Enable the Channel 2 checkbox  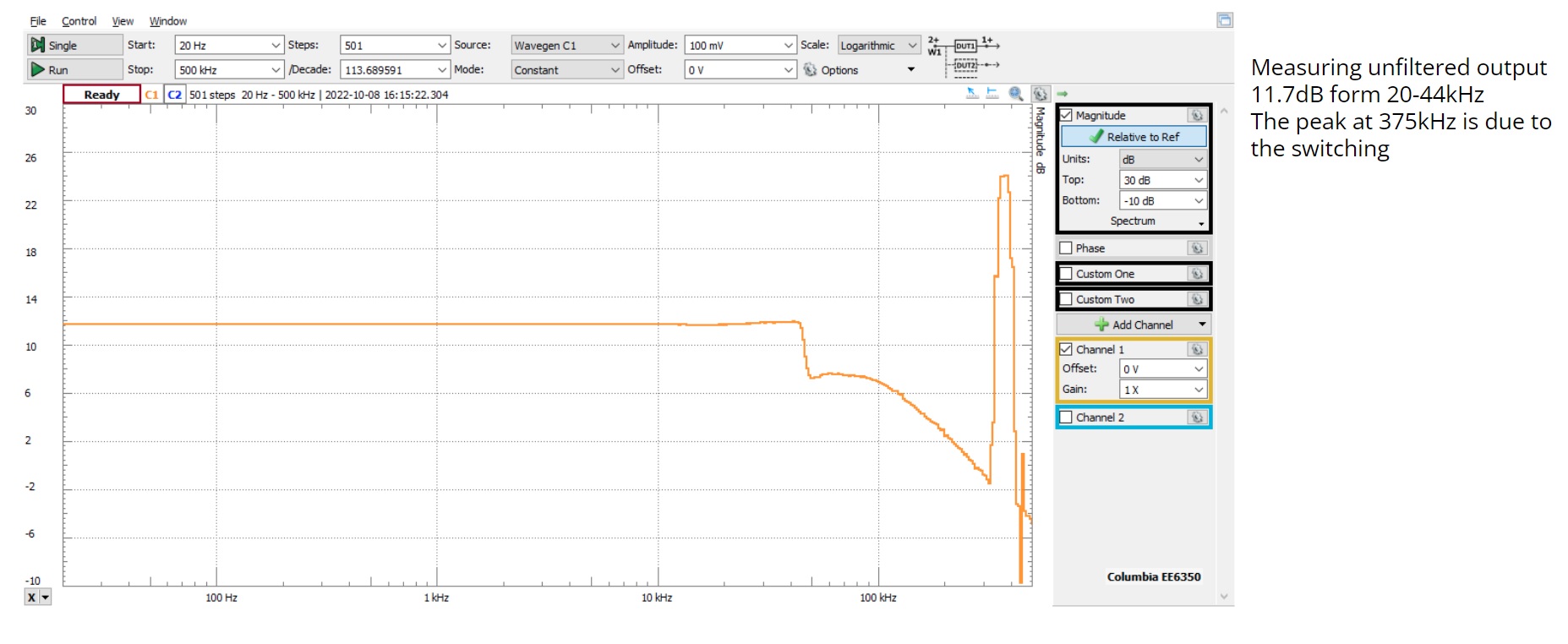tap(1066, 417)
